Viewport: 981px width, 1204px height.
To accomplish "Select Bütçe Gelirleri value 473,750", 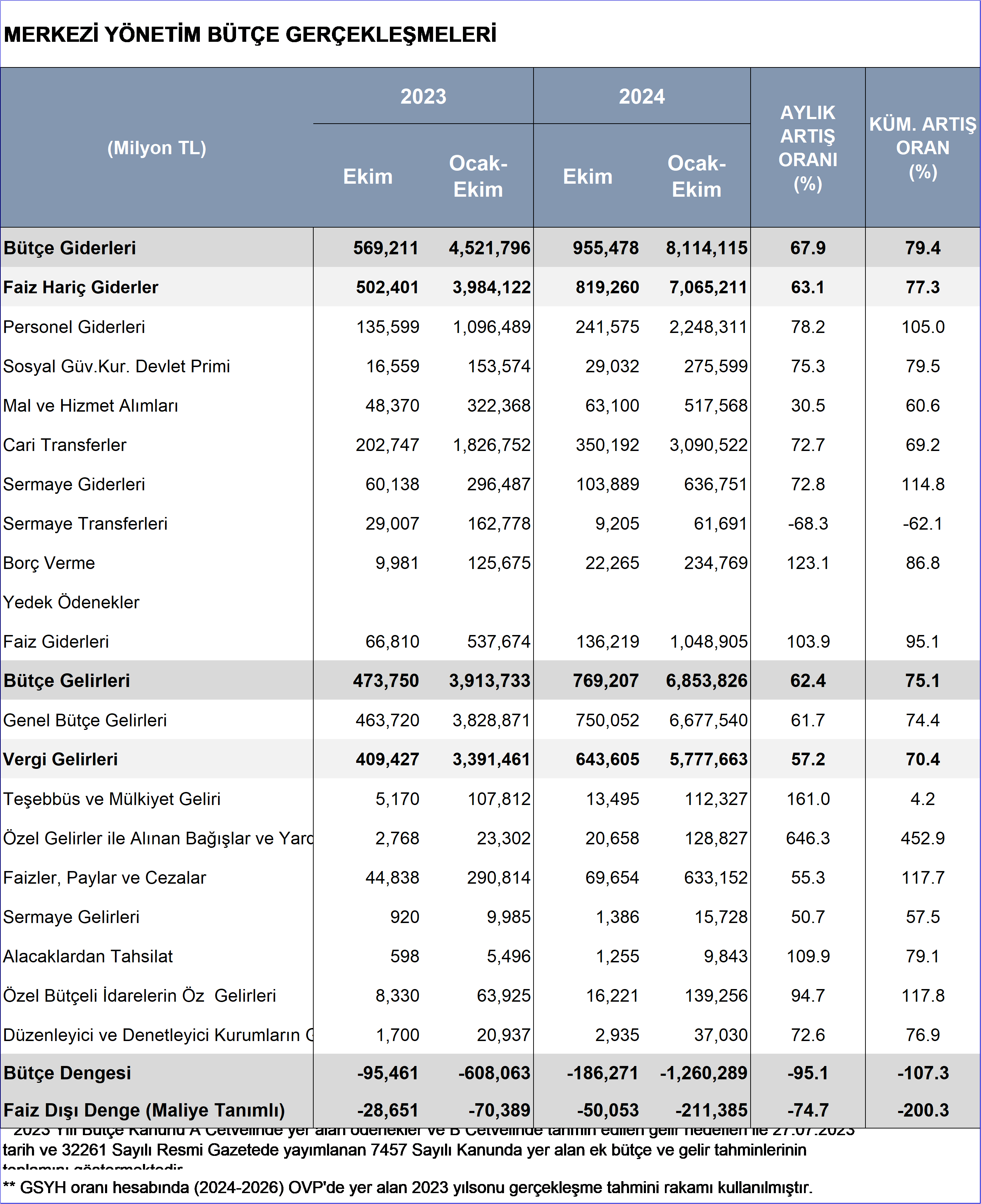I will [385, 680].
